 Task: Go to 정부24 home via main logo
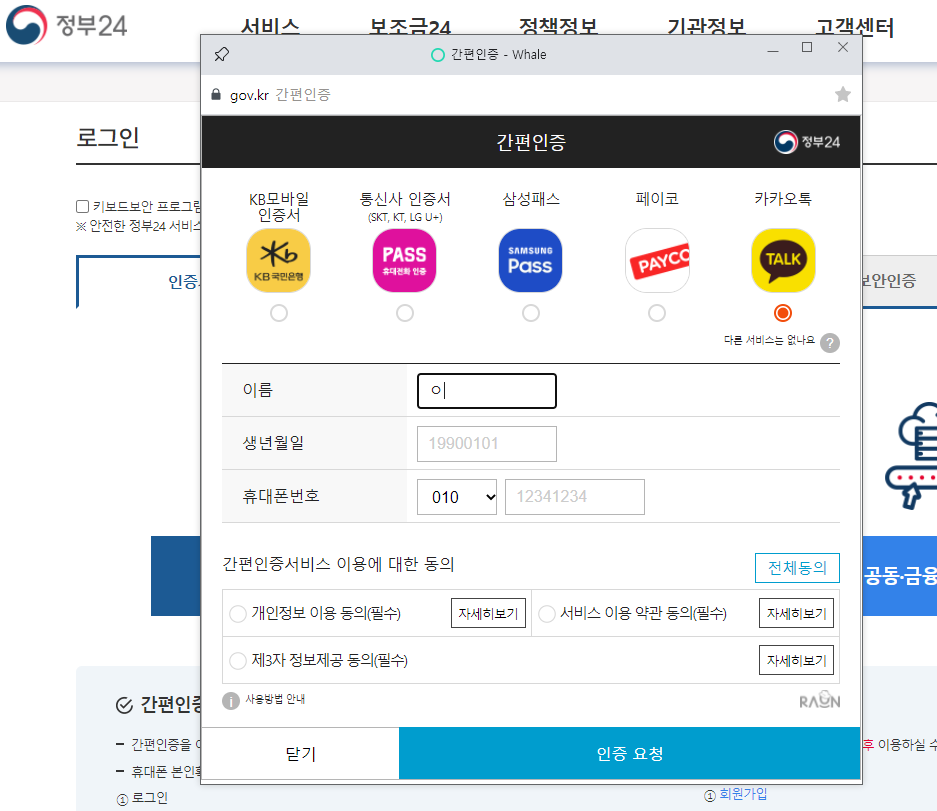tap(66, 26)
